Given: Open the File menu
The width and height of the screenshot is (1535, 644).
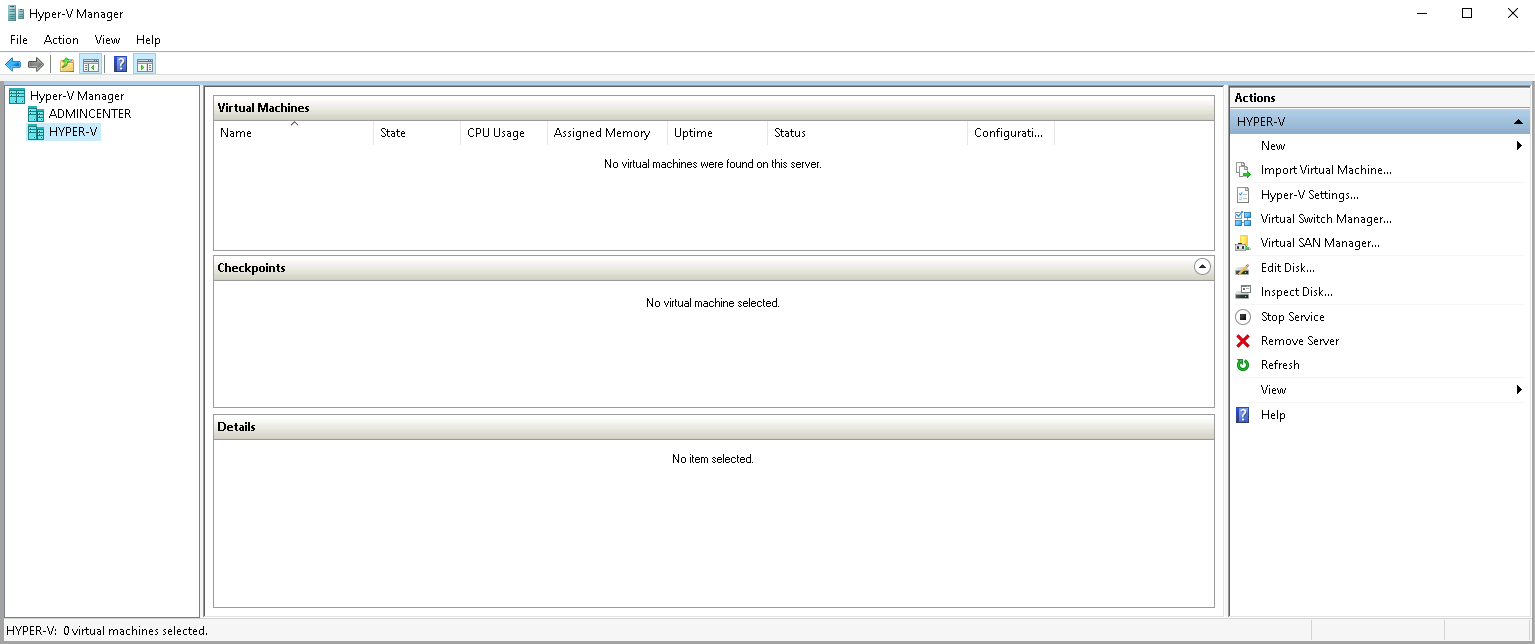Looking at the screenshot, I should (x=19, y=40).
